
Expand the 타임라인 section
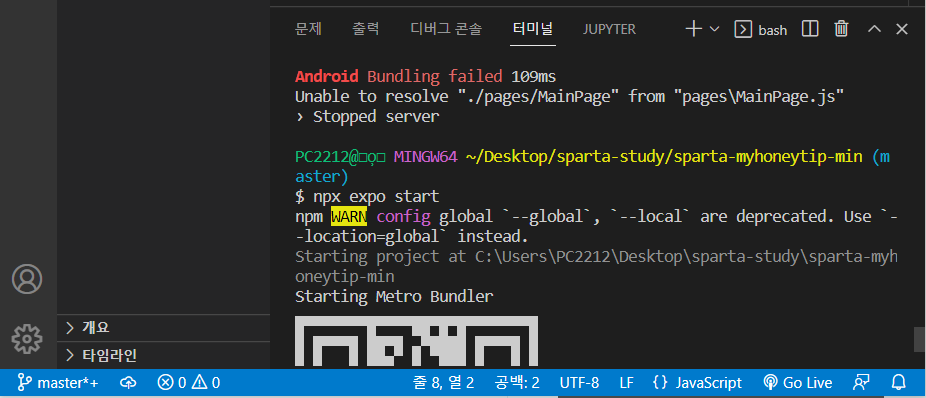tap(164, 355)
